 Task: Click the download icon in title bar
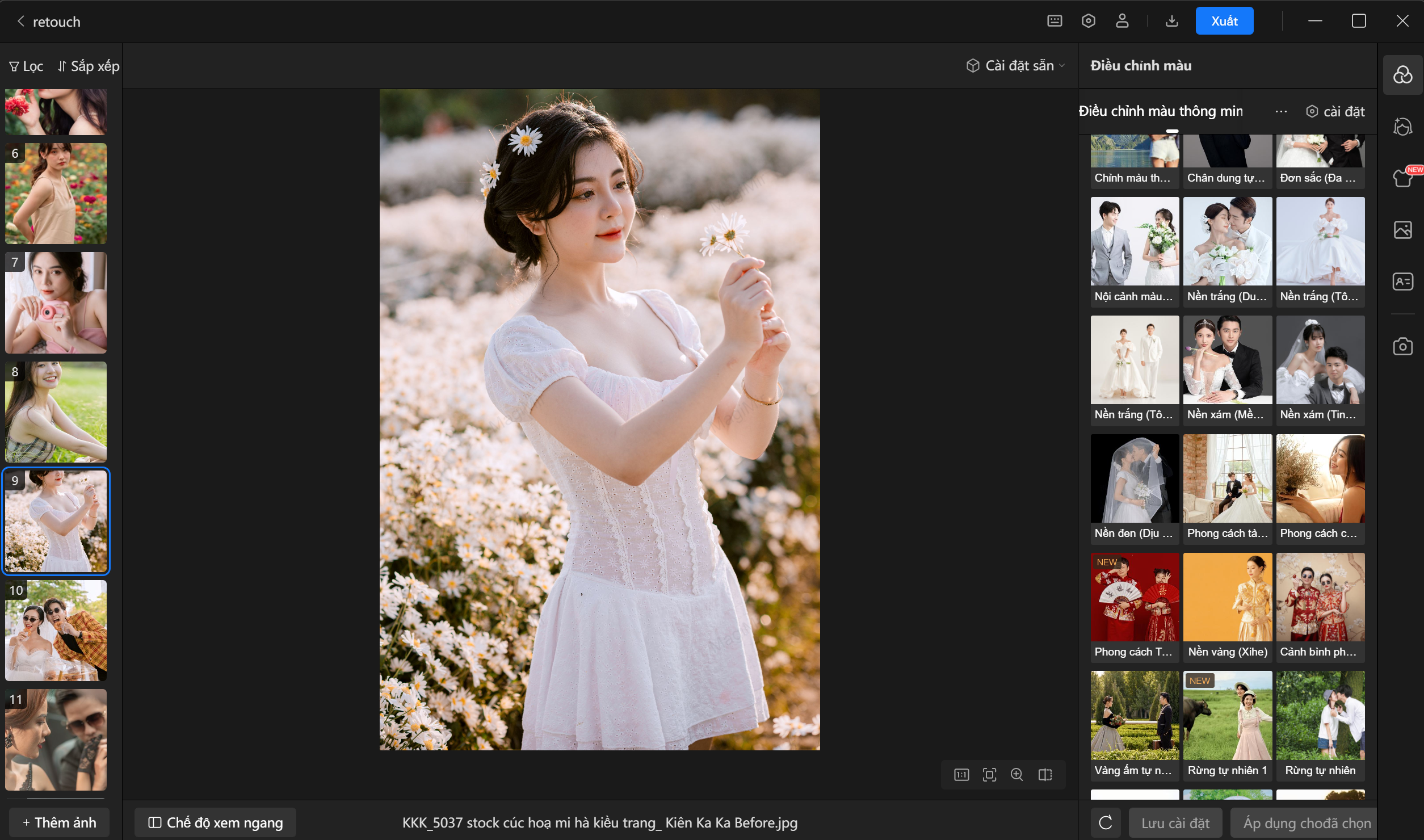[x=1171, y=21]
